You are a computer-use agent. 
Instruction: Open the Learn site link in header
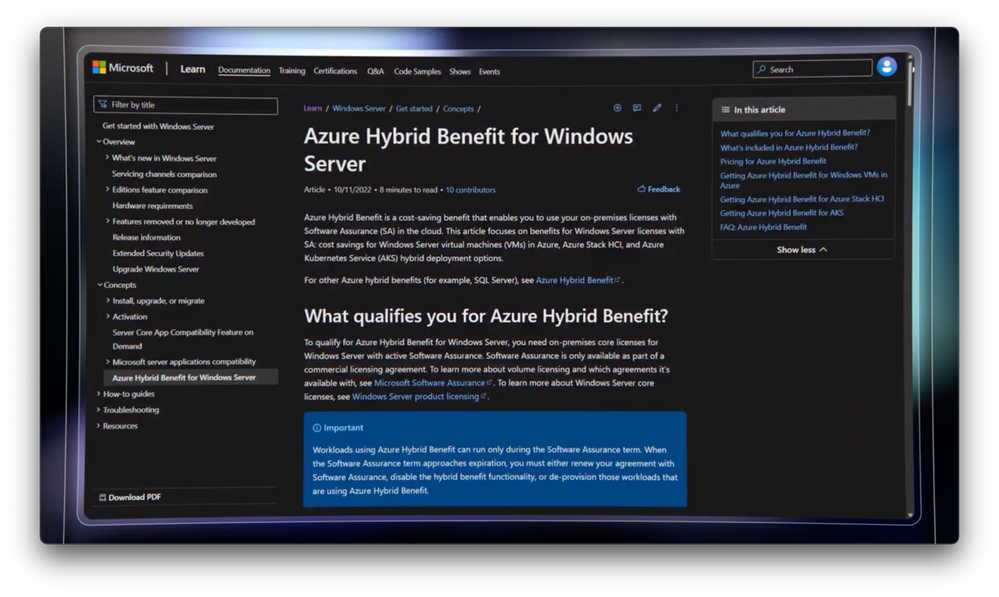(x=192, y=69)
